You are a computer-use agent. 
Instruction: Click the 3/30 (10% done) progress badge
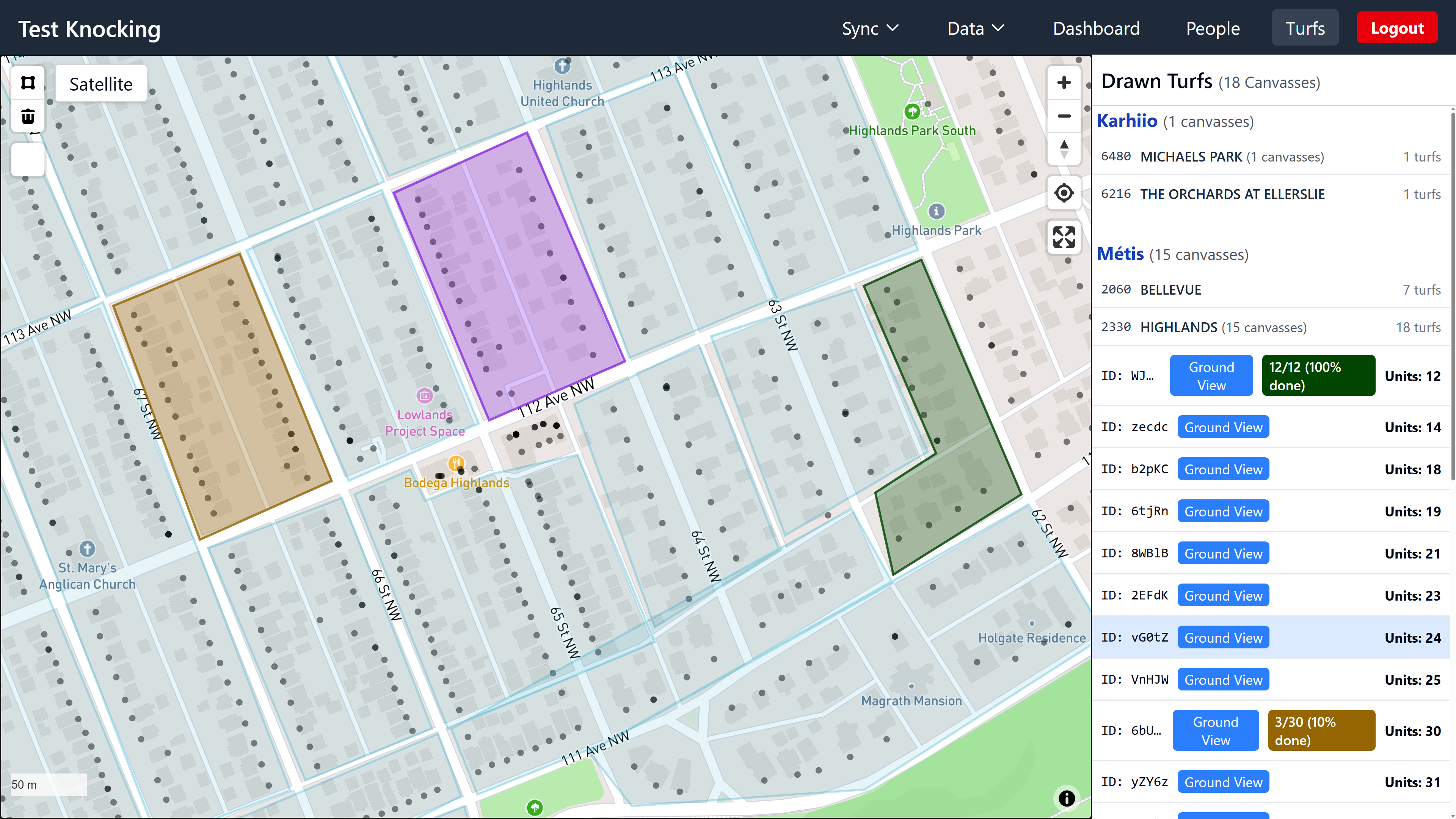point(1321,731)
